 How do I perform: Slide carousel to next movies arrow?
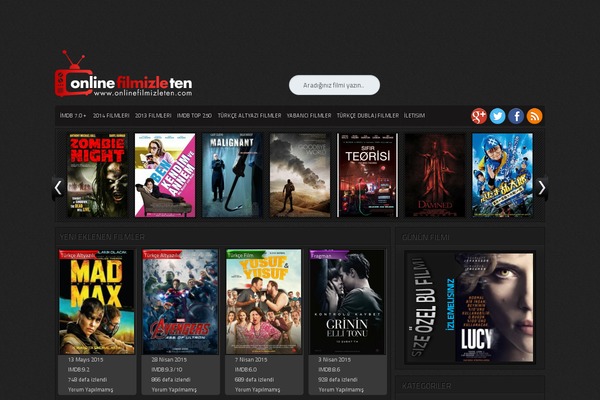[542, 188]
